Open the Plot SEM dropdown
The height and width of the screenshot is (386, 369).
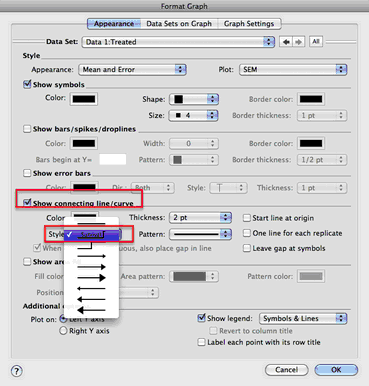point(293,69)
